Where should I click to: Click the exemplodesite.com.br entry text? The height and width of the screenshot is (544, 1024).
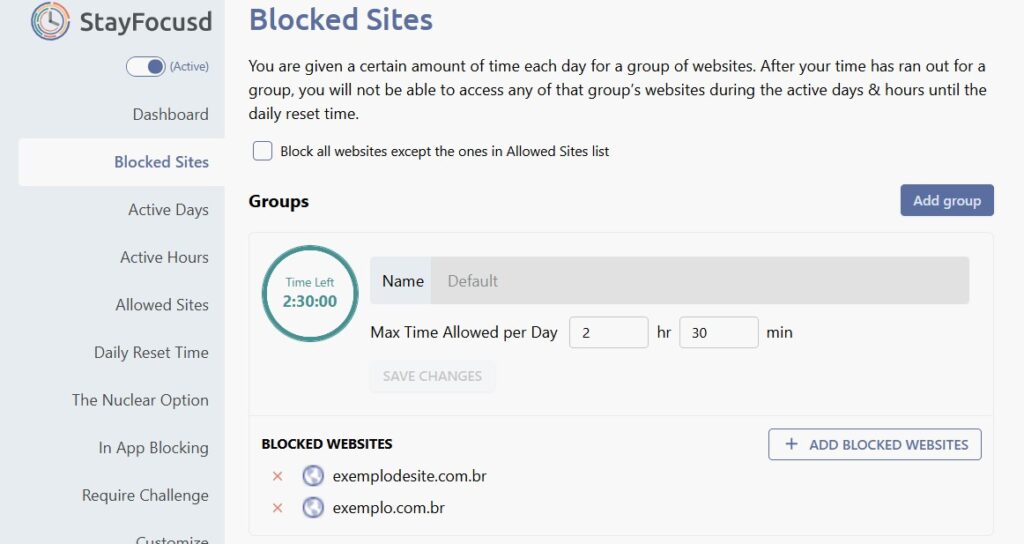[409, 476]
